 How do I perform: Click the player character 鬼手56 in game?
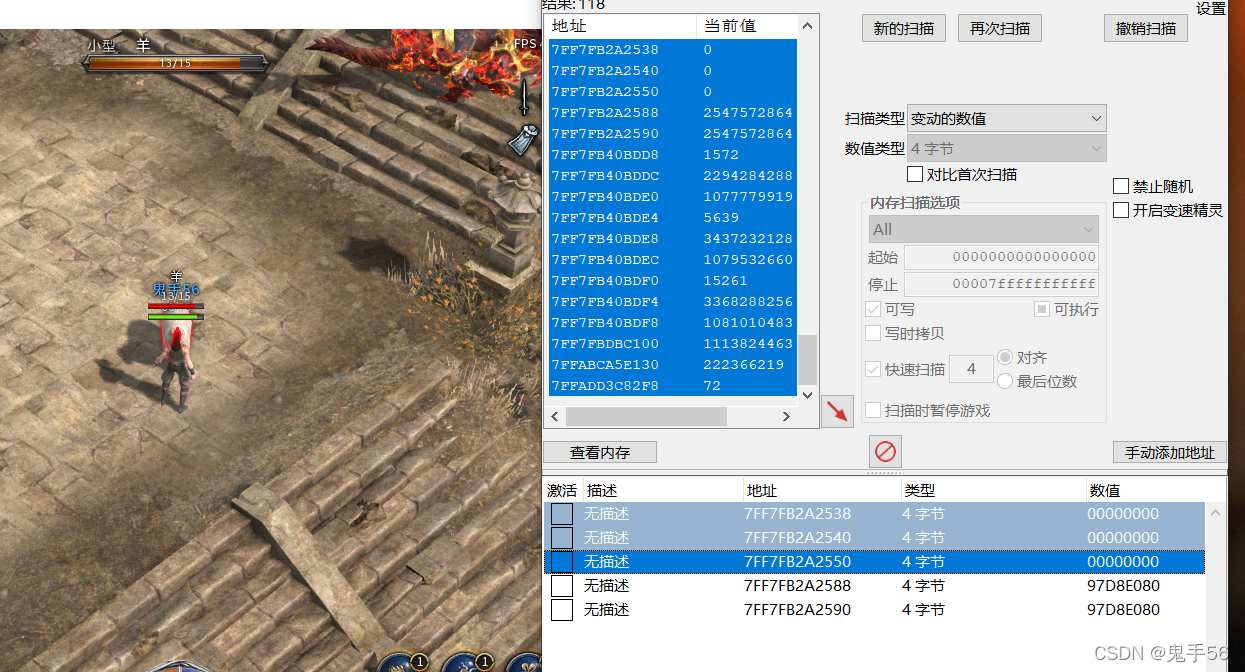pos(179,367)
